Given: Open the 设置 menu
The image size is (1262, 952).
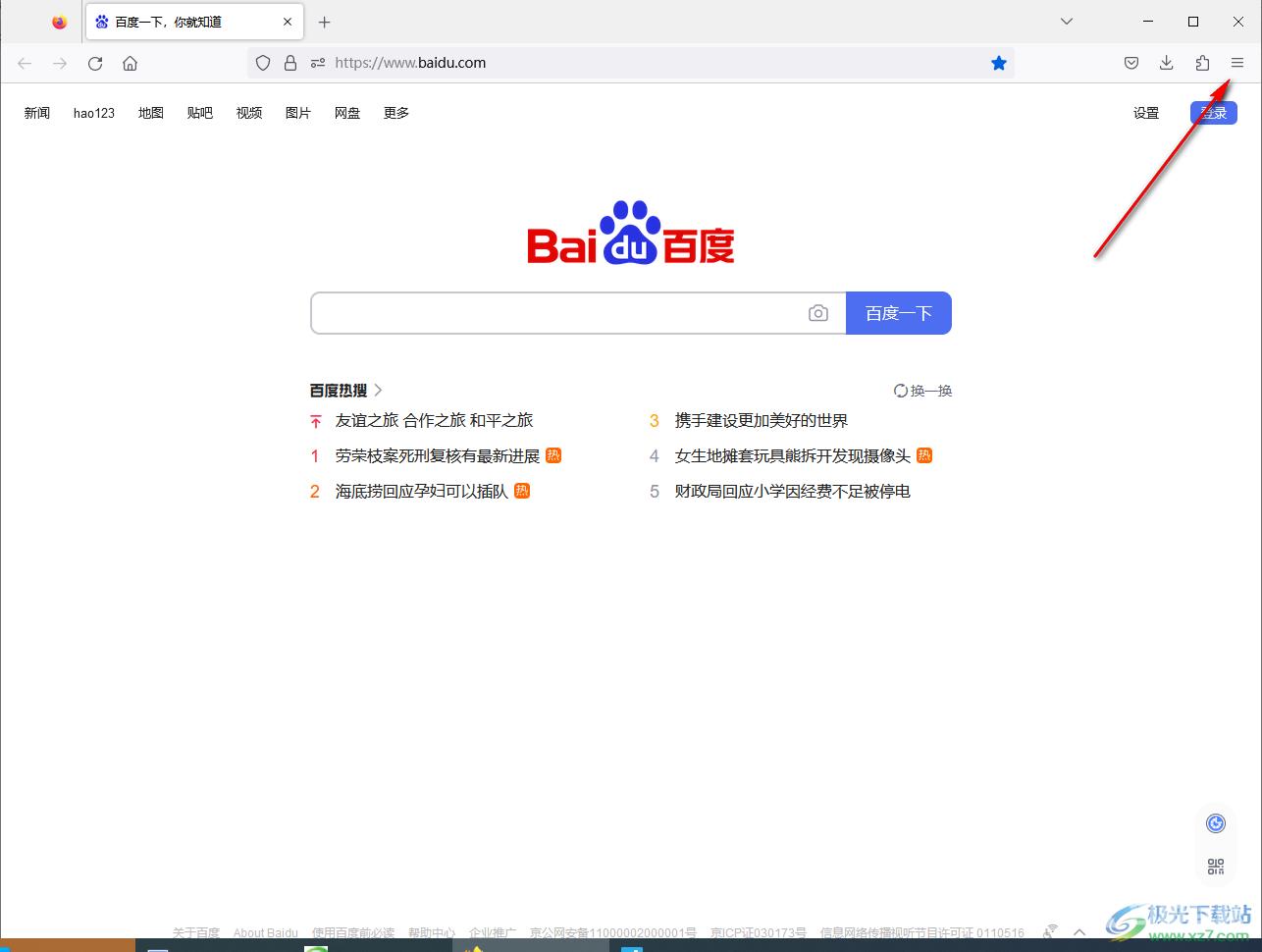Looking at the screenshot, I should [1146, 113].
